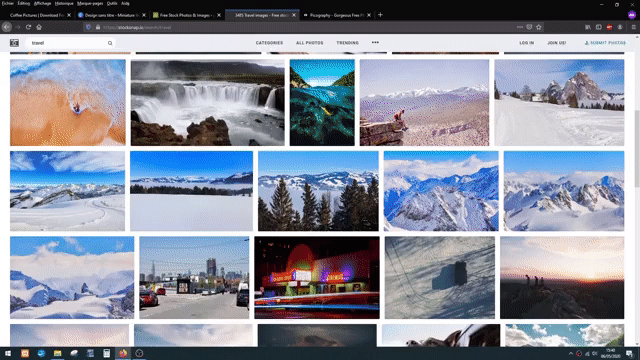Open the Firefox library icon
This screenshot has height=360, width=640.
588,27
